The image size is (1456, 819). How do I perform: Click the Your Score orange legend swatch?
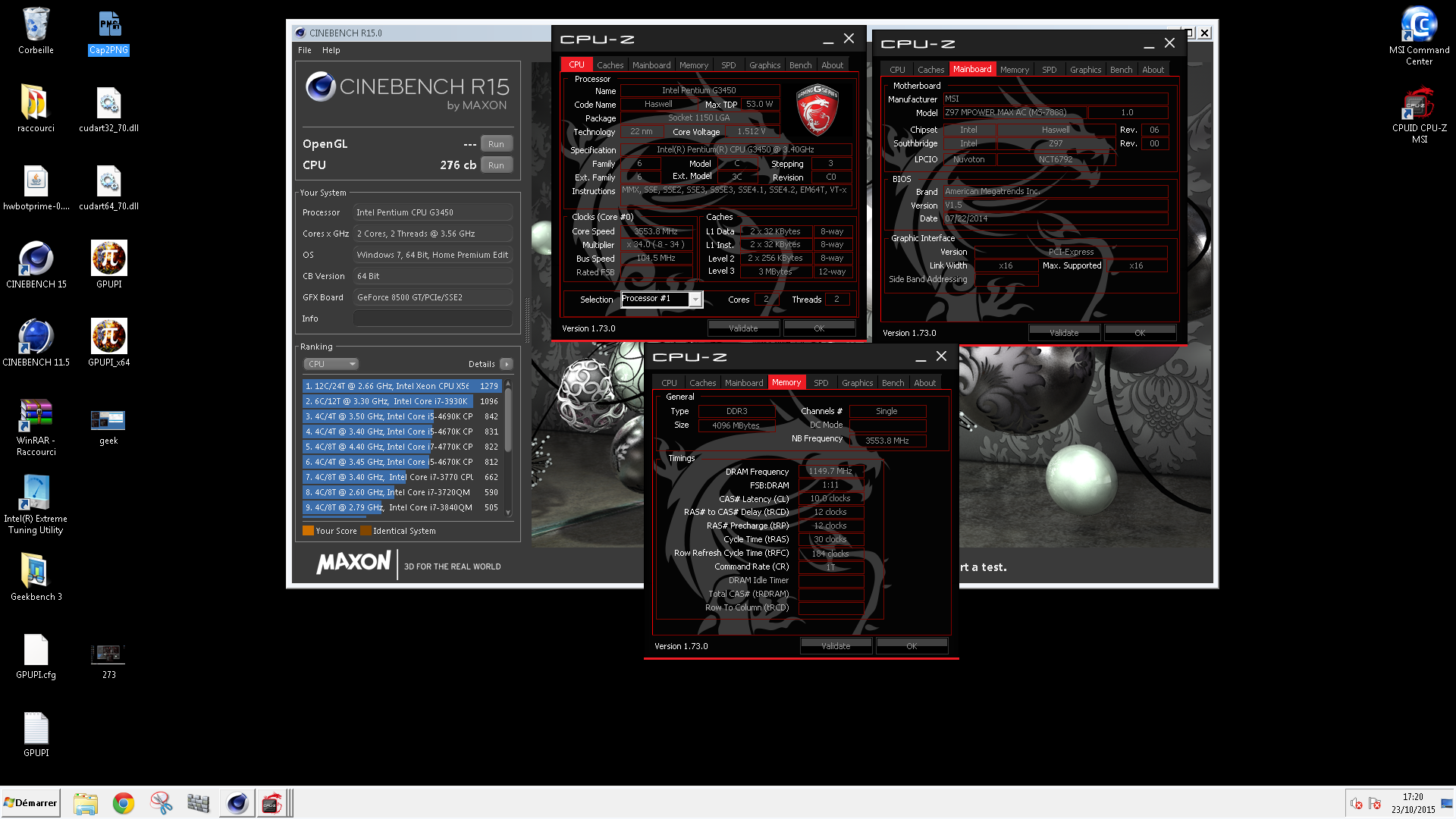point(308,531)
